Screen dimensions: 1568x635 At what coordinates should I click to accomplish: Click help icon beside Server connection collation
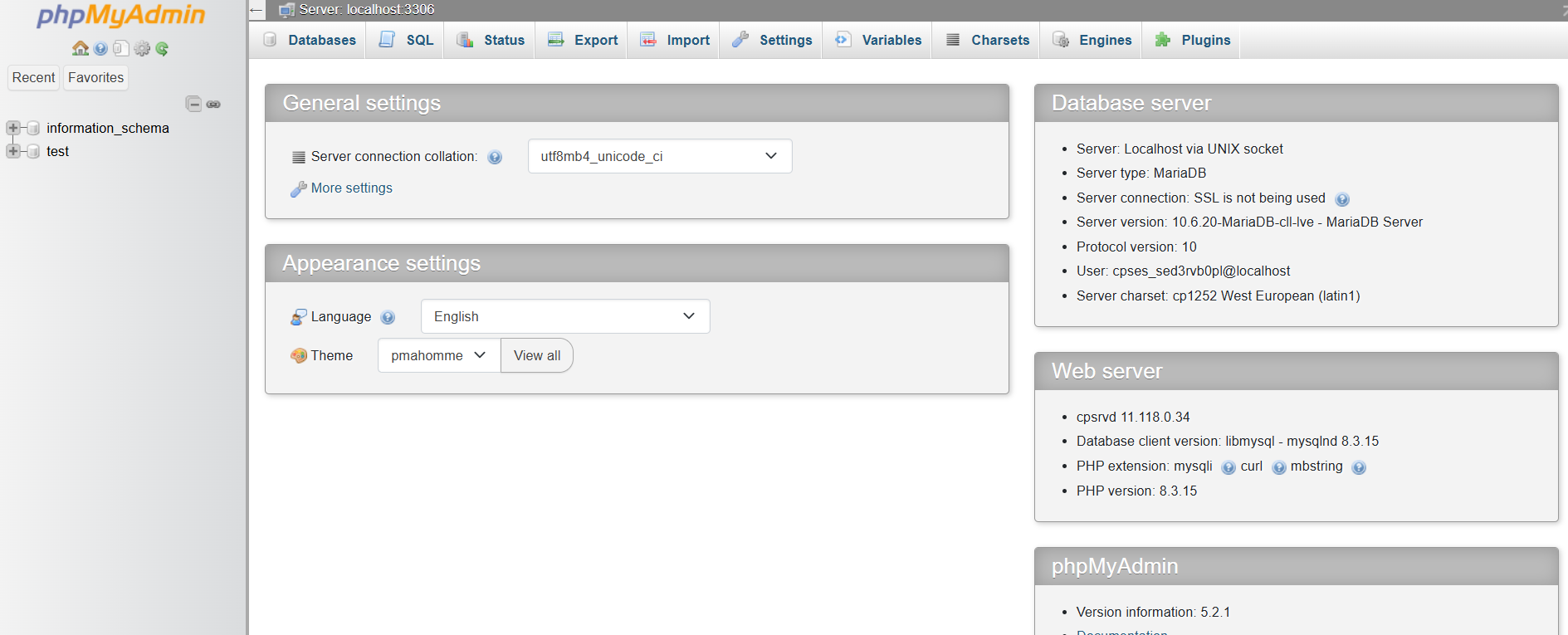[495, 157]
